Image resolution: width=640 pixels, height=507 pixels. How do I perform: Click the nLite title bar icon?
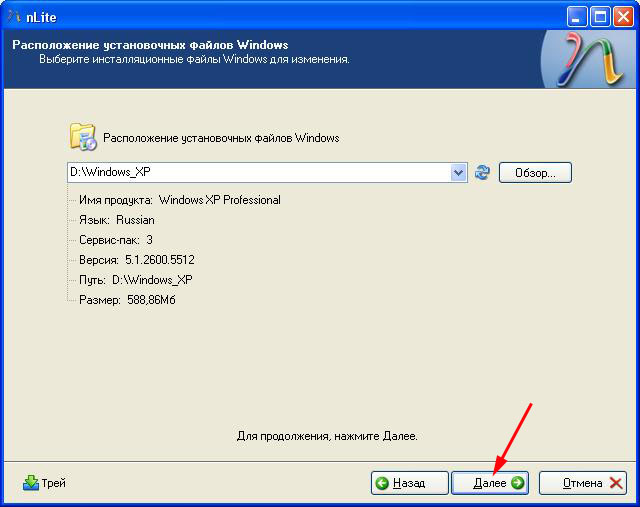click(x=15, y=17)
